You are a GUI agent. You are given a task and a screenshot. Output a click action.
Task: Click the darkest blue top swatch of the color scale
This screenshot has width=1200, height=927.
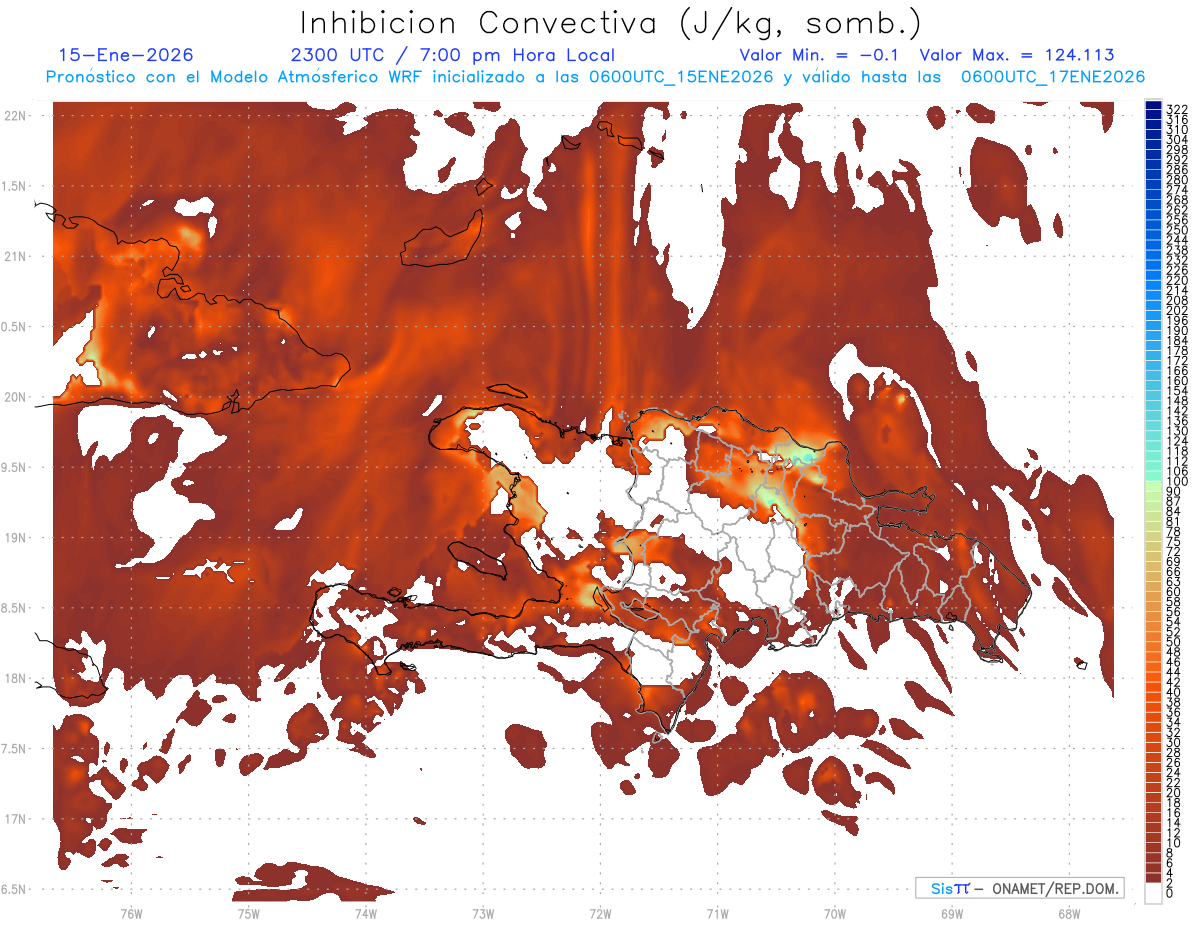click(x=1153, y=105)
